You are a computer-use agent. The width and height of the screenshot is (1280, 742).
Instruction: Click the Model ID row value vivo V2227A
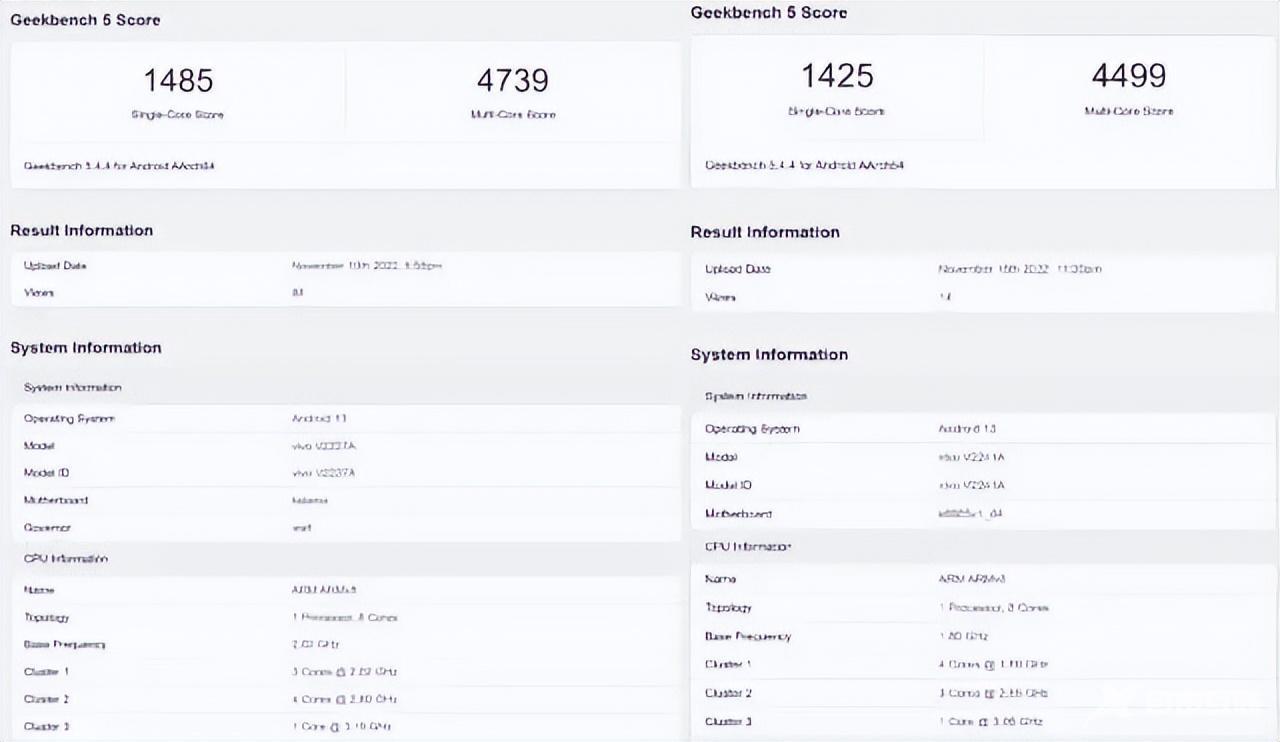point(324,473)
